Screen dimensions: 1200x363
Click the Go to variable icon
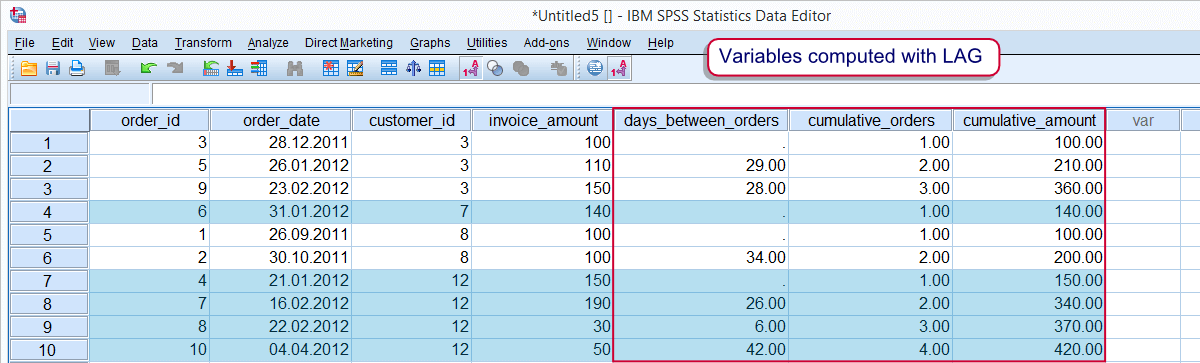(235, 69)
